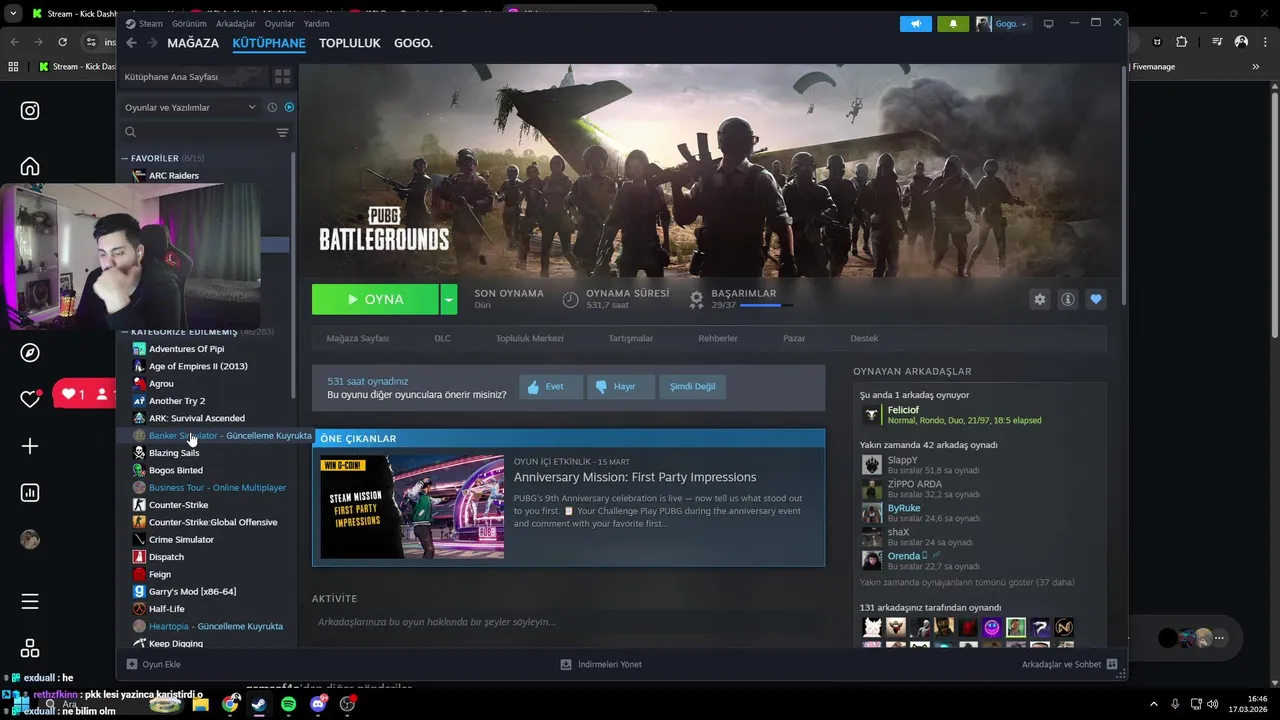Go to MAĞAZA tab

coord(193,43)
